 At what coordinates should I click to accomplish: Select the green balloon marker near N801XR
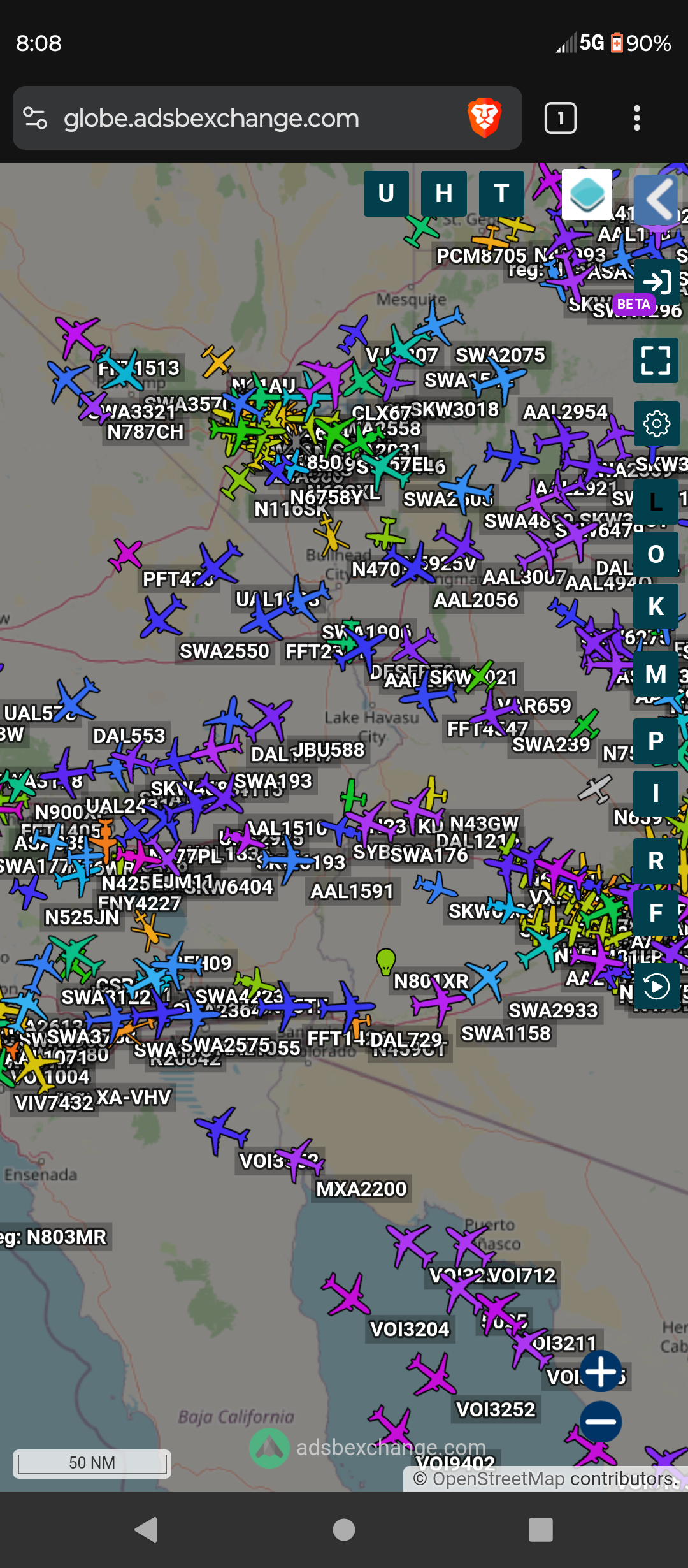point(385,961)
